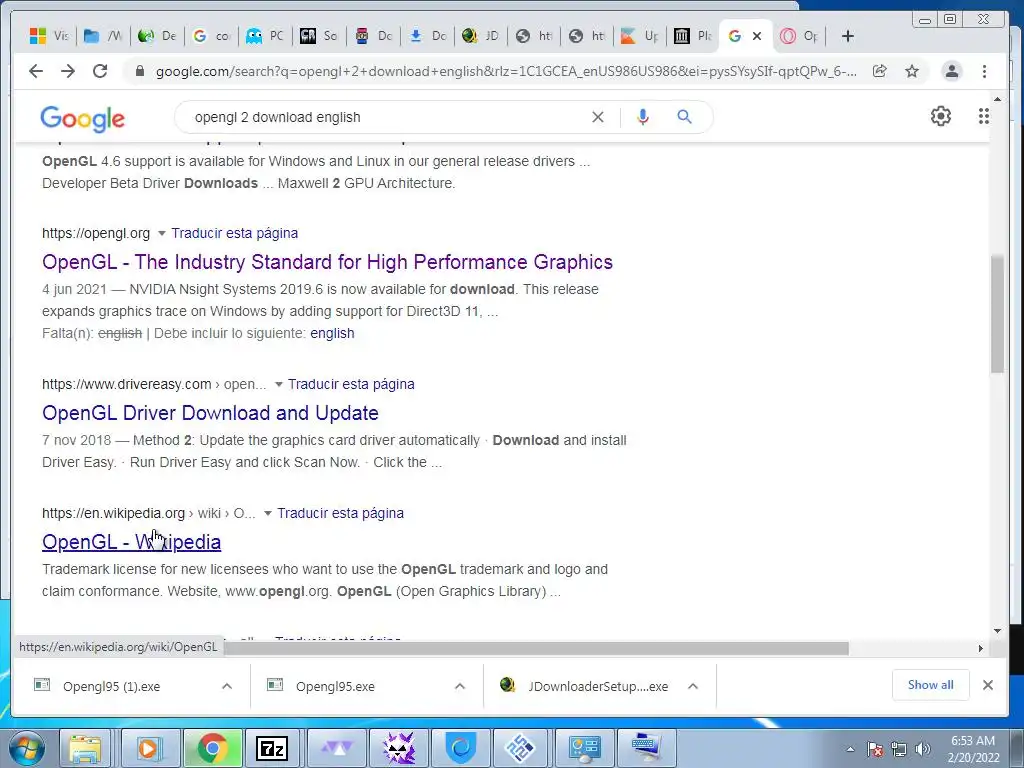Image resolution: width=1024 pixels, height=768 pixels.
Task: Open OpenGL Driver Download and Update result
Action: (x=210, y=413)
